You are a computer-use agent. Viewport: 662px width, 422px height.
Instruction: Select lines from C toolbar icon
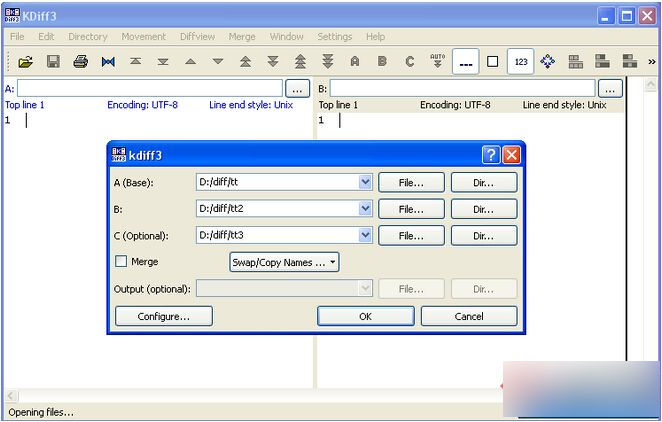click(410, 62)
